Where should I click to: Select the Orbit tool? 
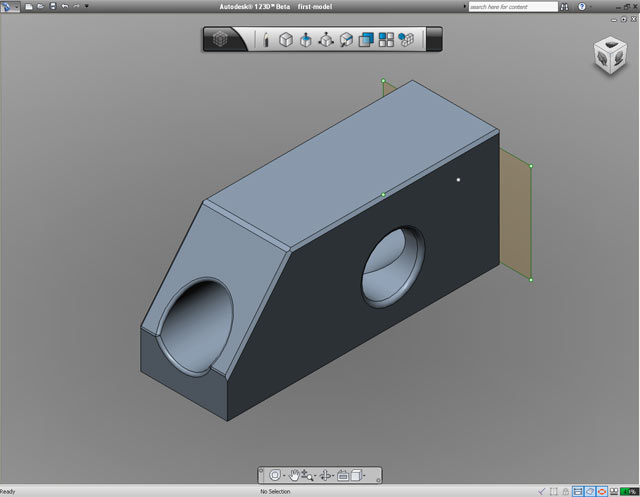coord(325,475)
